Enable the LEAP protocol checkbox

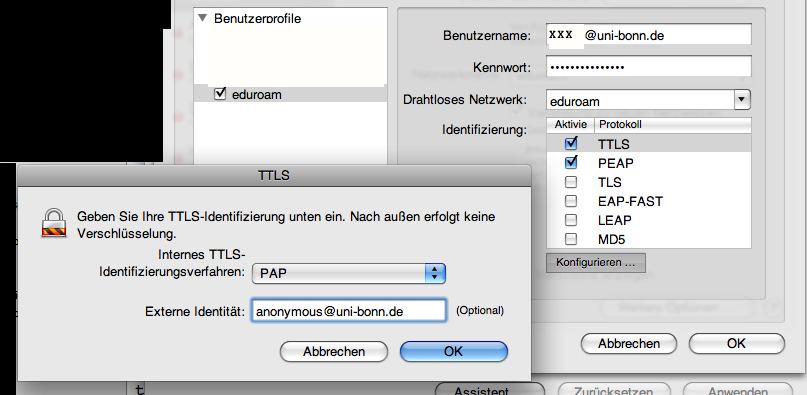(x=571, y=220)
